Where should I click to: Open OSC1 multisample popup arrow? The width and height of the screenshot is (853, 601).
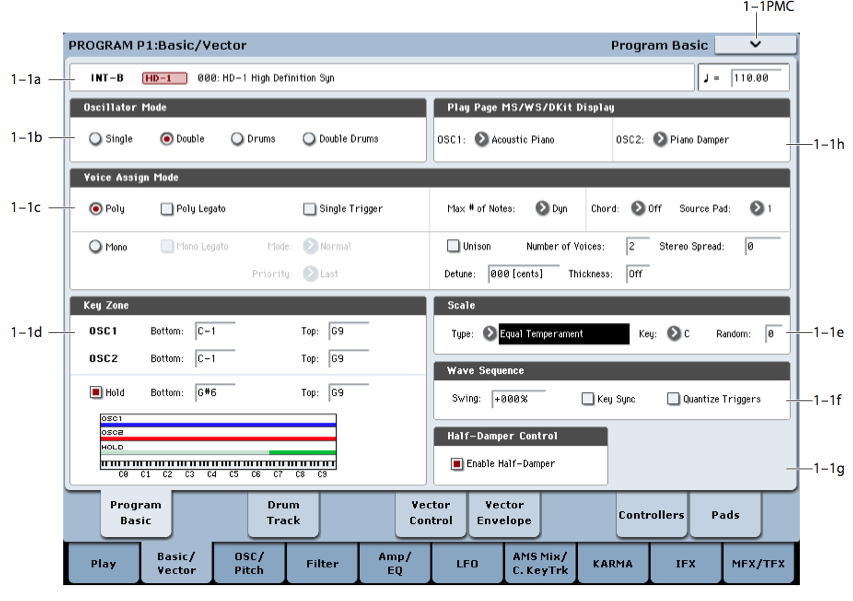coord(481,139)
